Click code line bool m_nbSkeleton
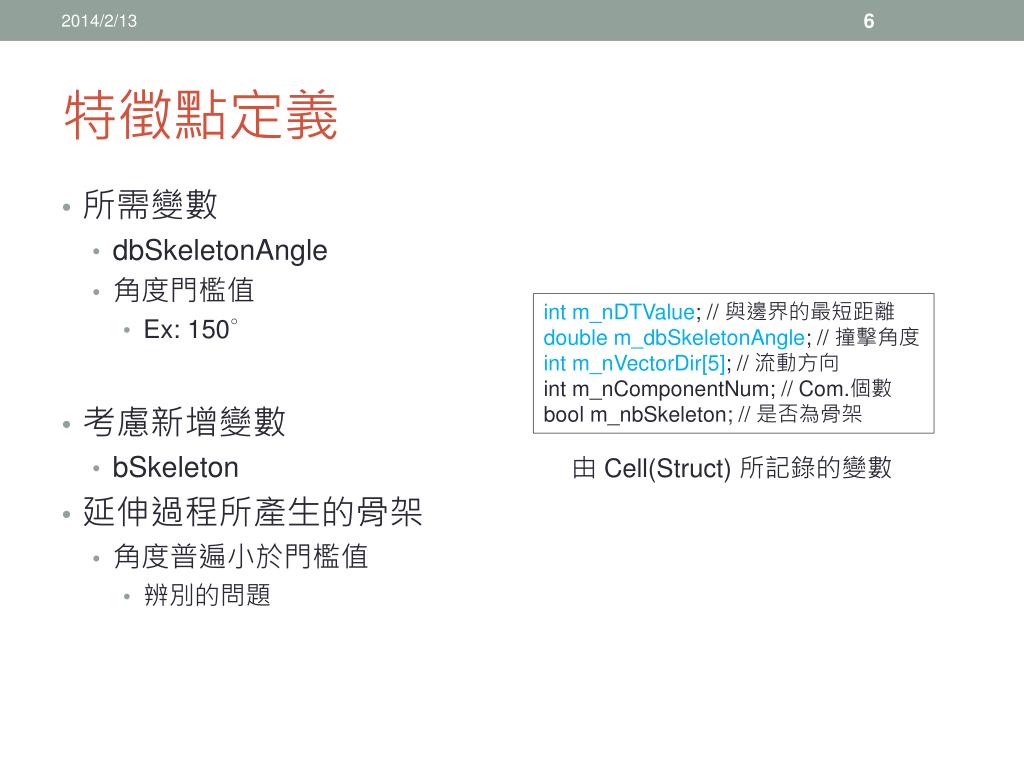The height and width of the screenshot is (768, 1024). (x=703, y=414)
